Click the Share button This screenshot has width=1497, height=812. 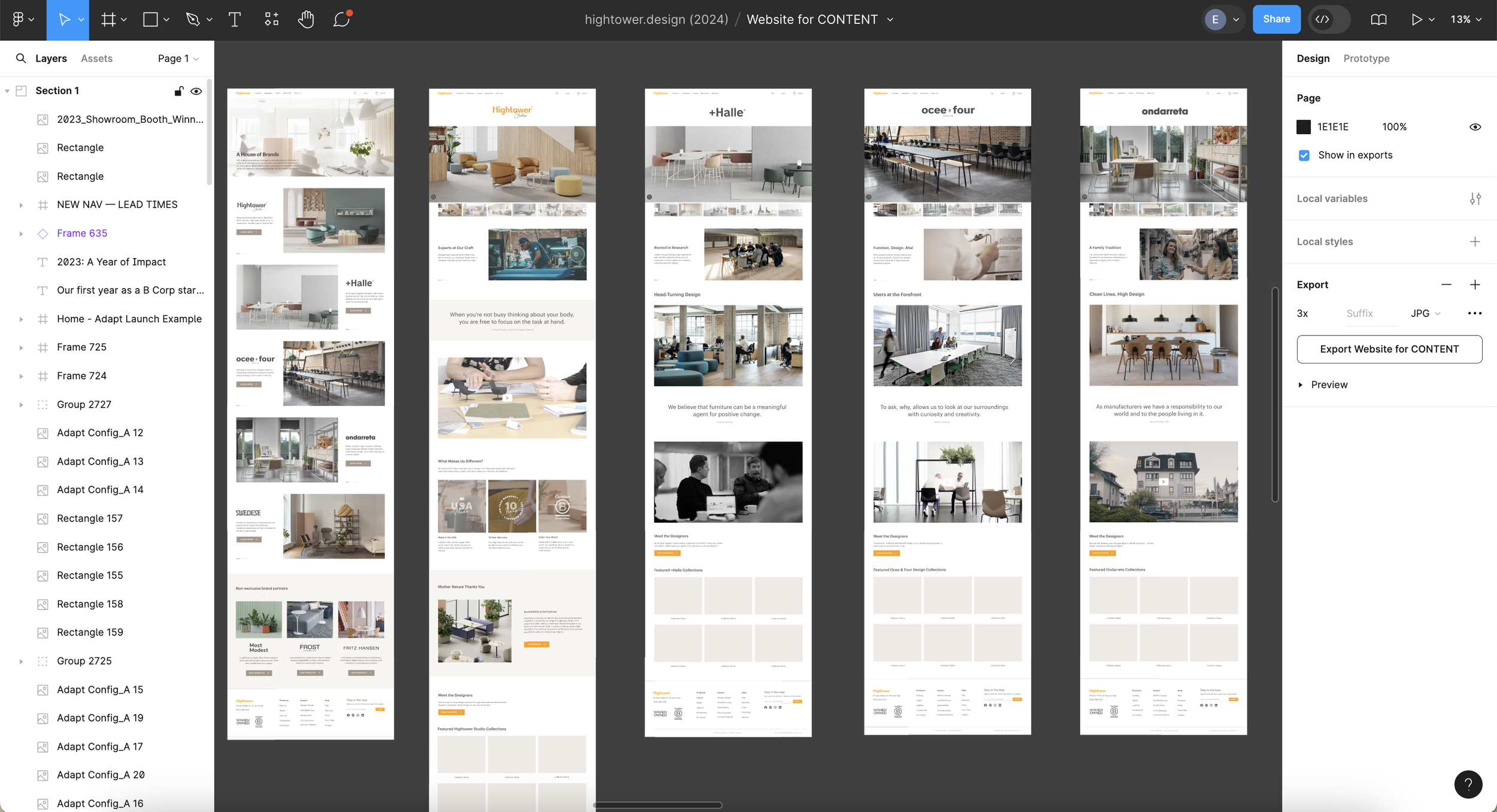pyautogui.click(x=1276, y=19)
